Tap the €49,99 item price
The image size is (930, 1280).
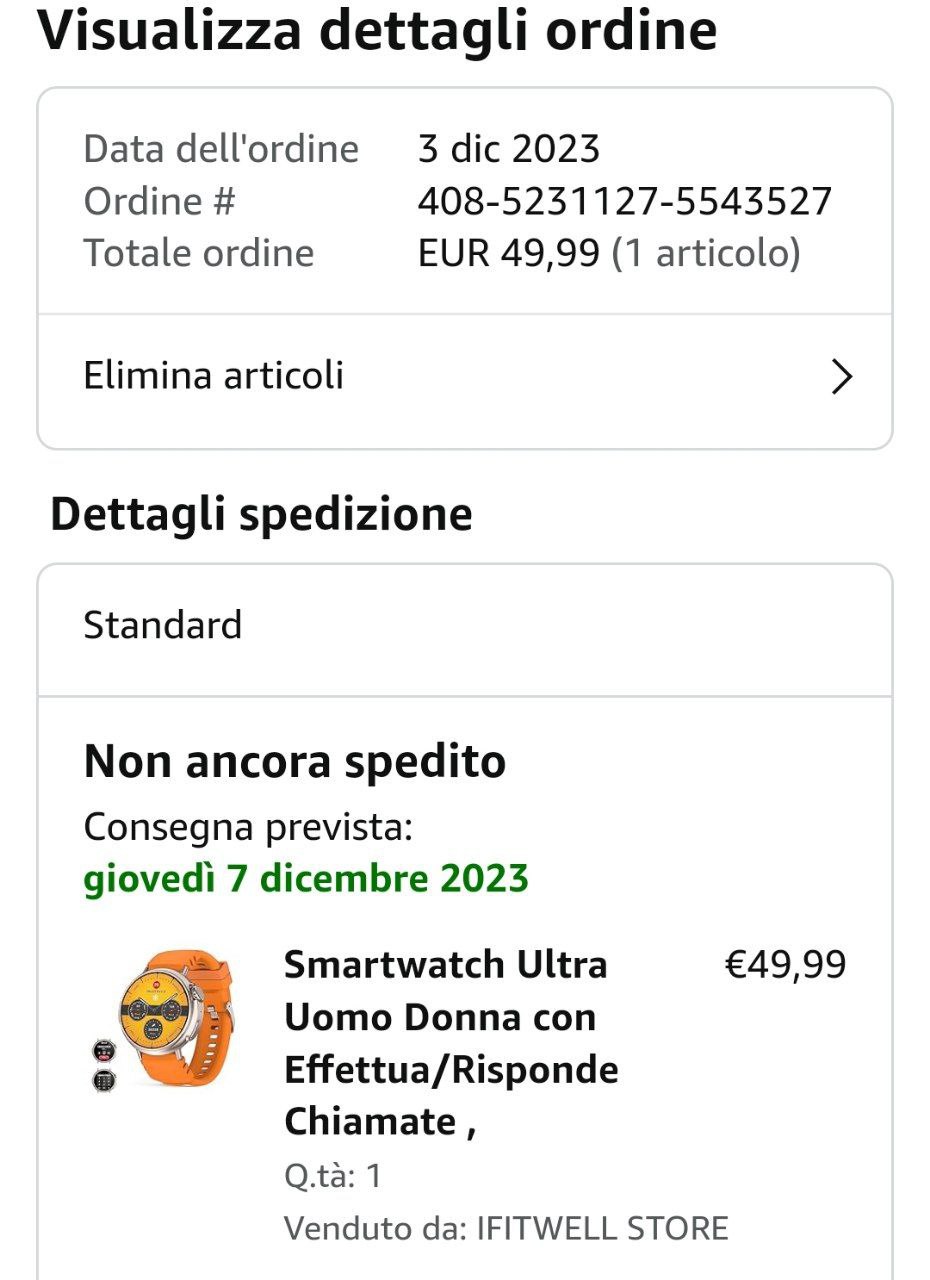coord(784,966)
